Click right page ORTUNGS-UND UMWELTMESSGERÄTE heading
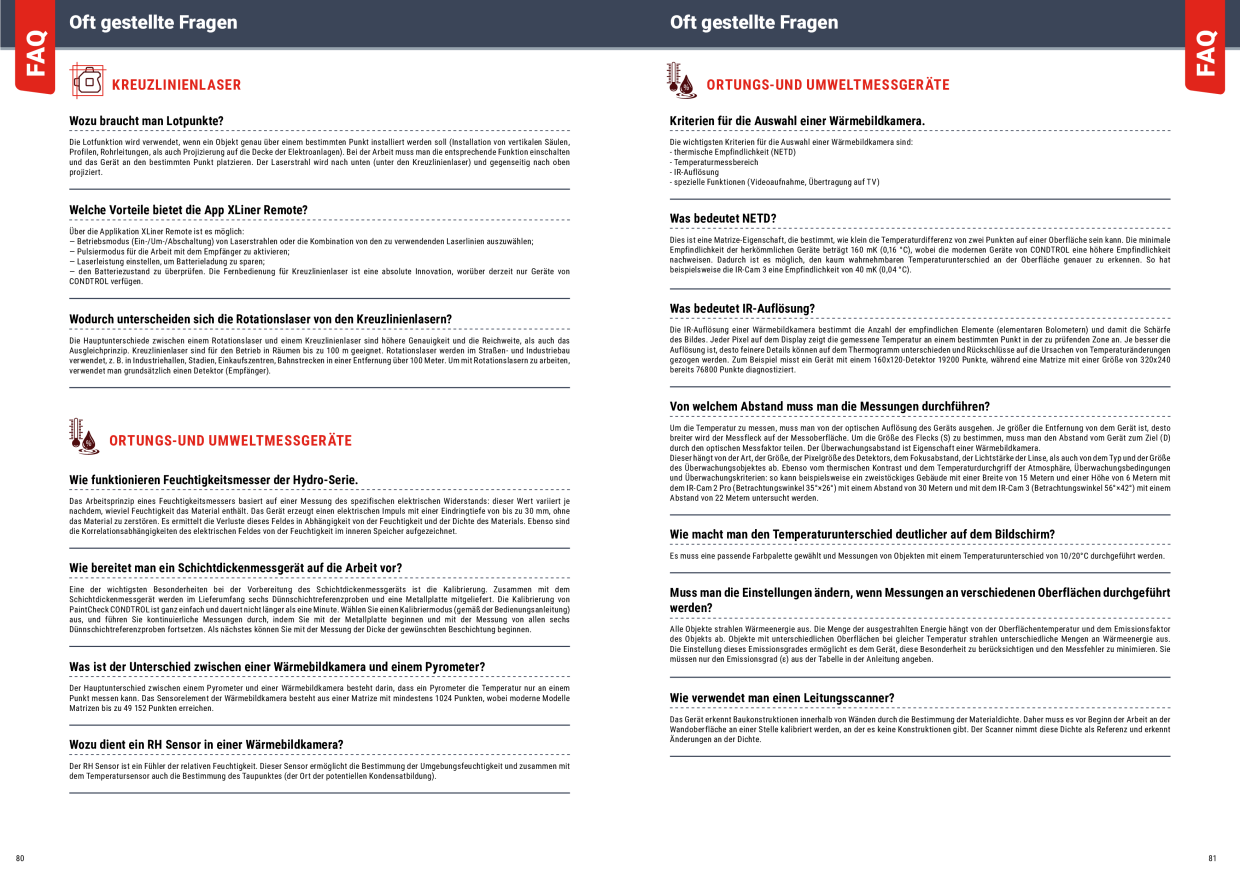Screen dimensions: 1240x876 (x=828, y=85)
